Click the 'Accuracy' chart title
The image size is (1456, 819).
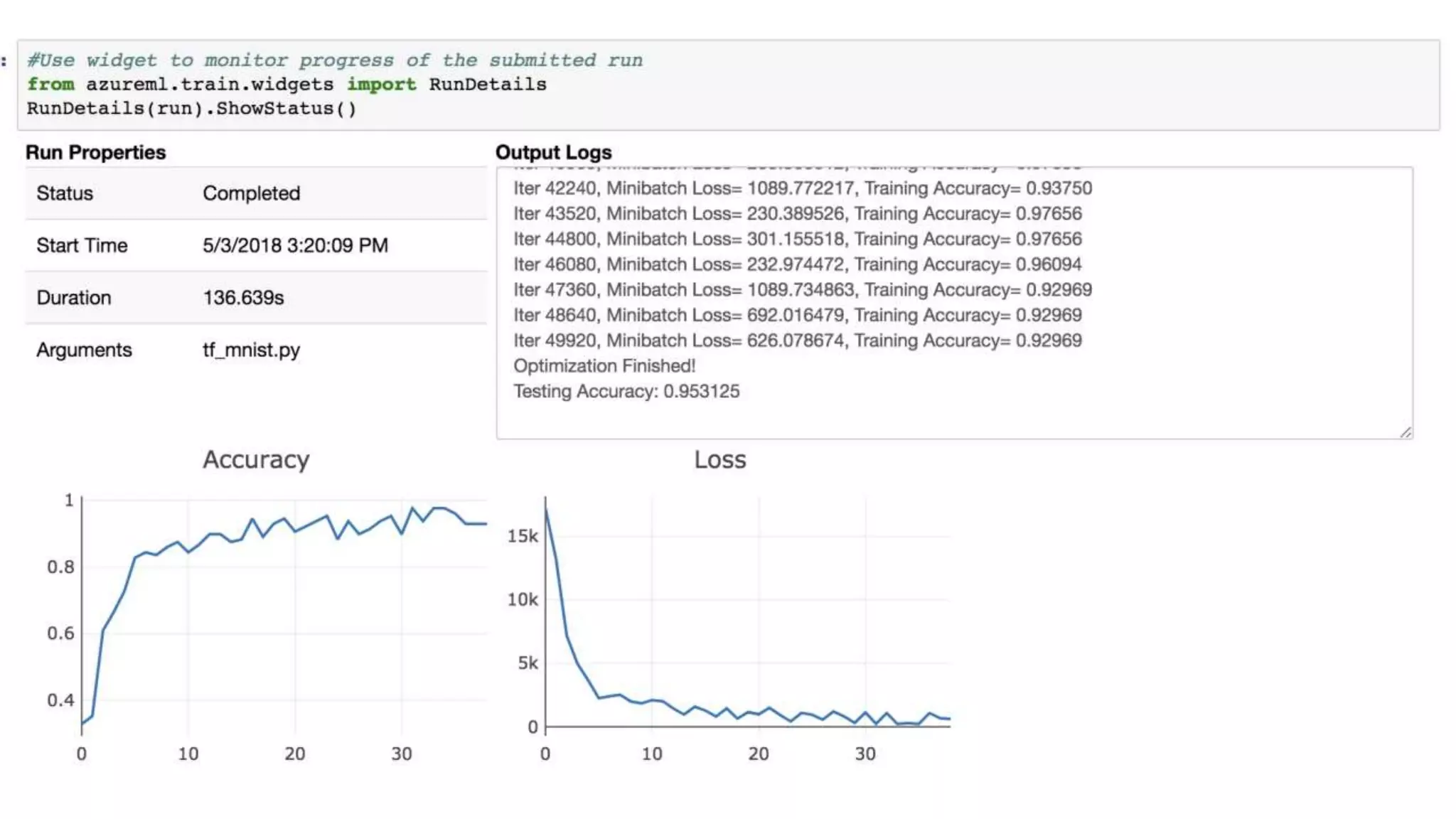pyautogui.click(x=256, y=459)
